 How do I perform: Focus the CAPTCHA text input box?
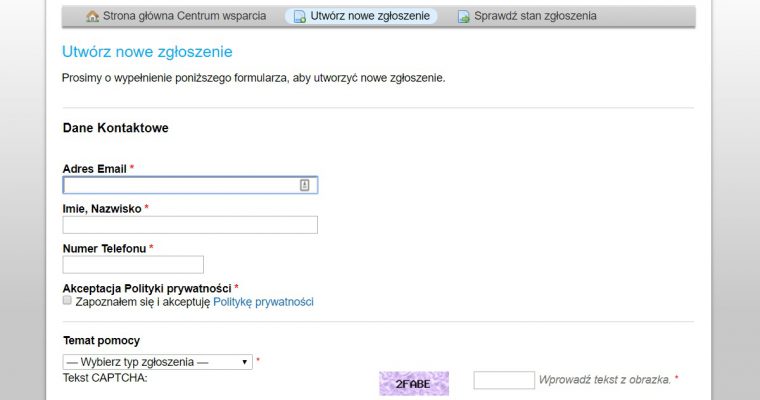pyautogui.click(x=504, y=380)
